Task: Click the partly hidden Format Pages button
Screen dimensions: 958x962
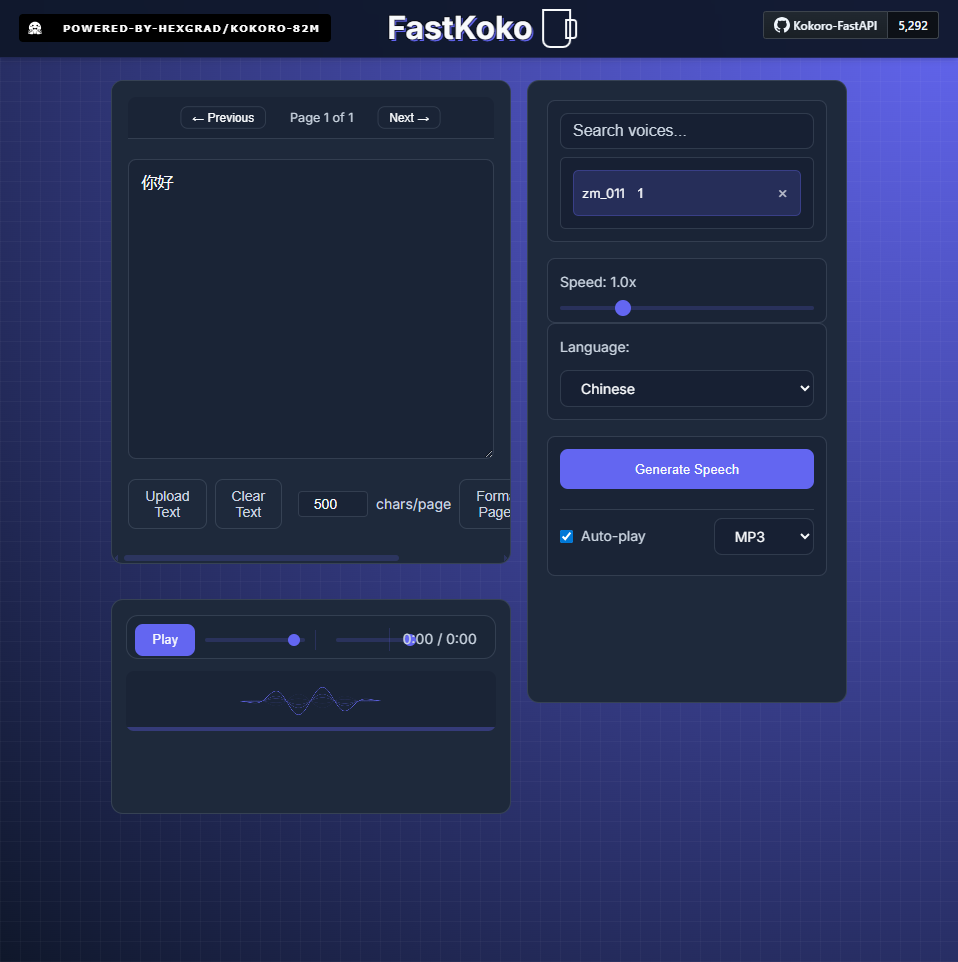Action: click(485, 504)
